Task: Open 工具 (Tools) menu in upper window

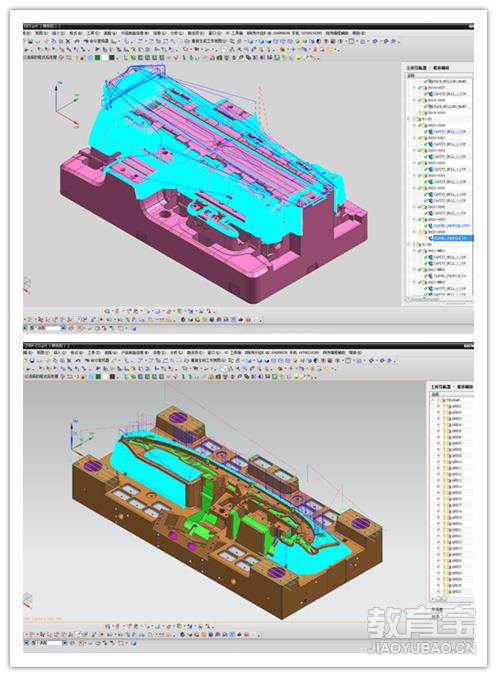Action: click(x=92, y=33)
